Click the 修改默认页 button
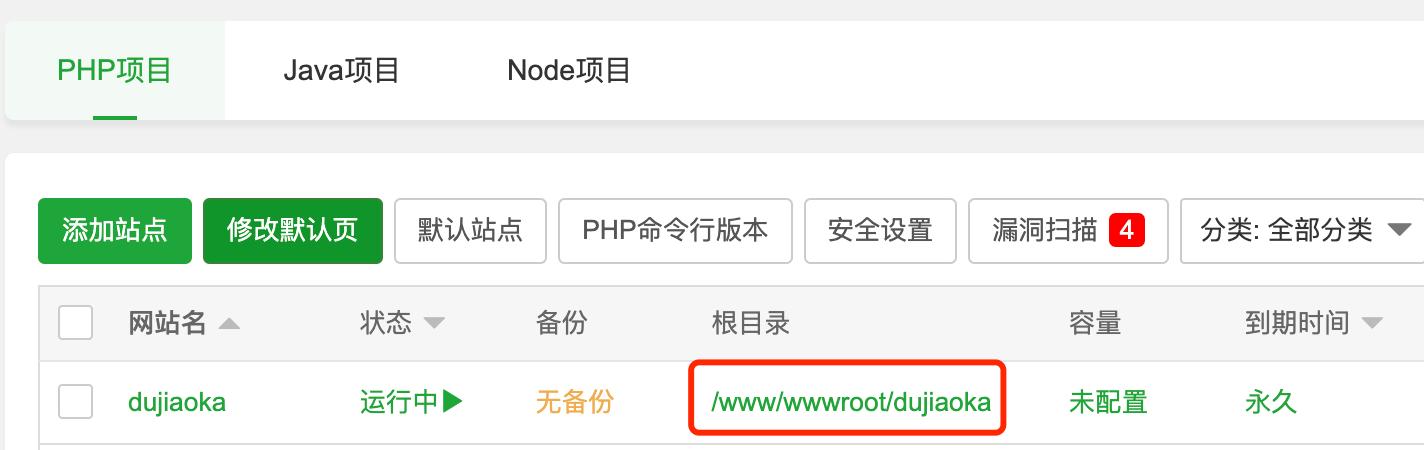The height and width of the screenshot is (450, 1424). (292, 231)
